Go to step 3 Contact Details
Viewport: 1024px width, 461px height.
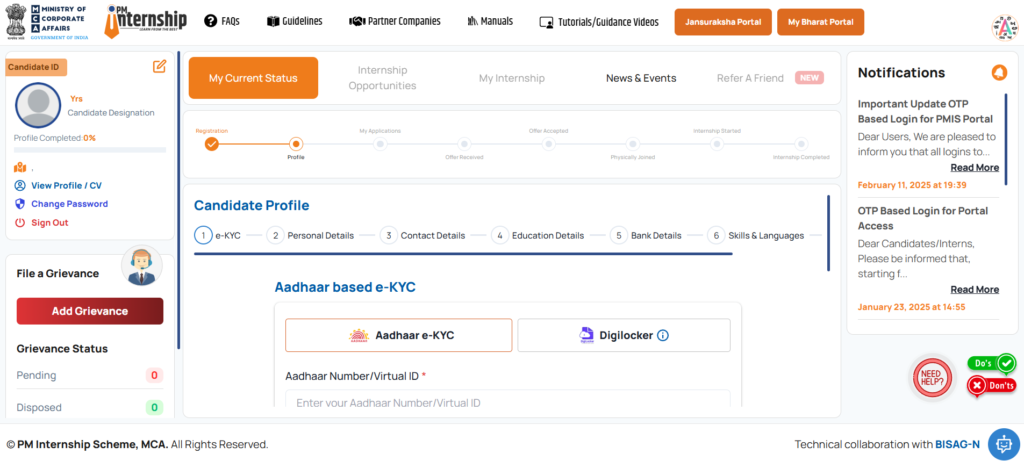pyautogui.click(x=423, y=235)
